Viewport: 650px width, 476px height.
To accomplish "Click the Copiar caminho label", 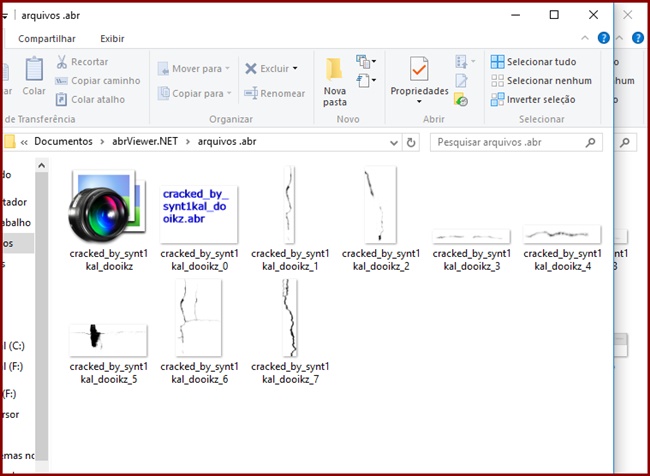I will [106, 81].
